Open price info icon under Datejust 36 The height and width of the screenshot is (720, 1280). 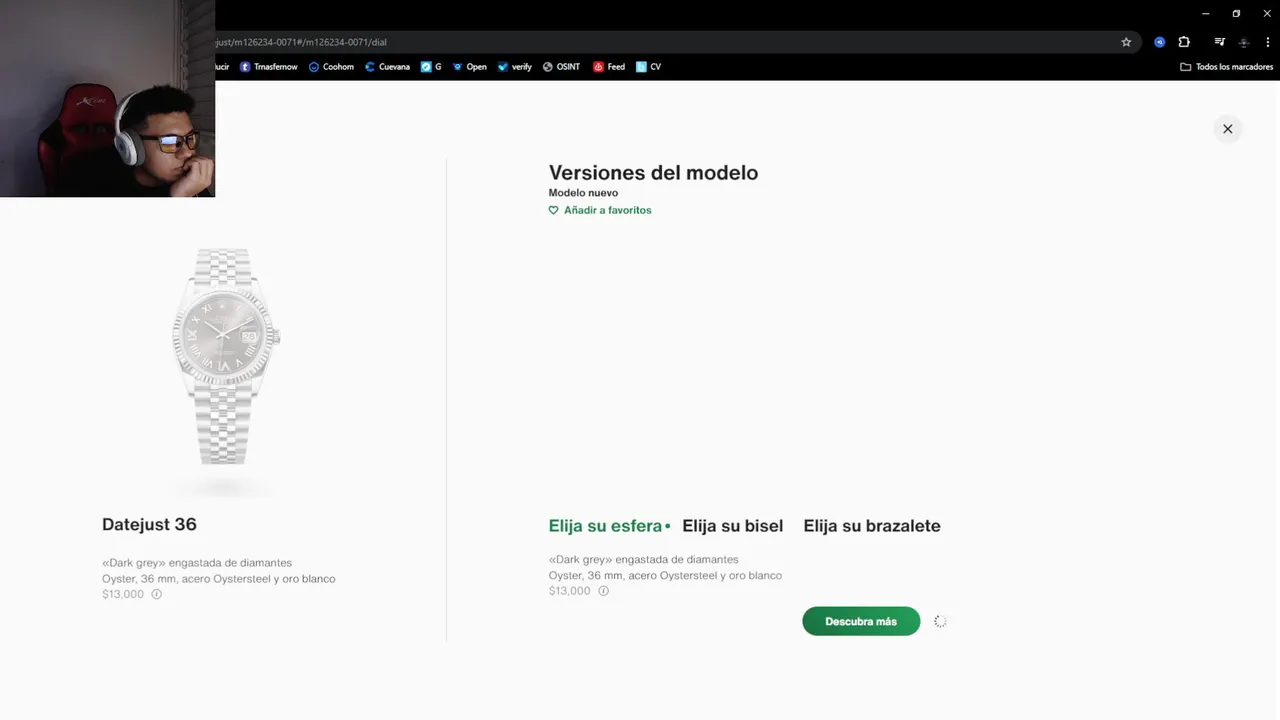[x=156, y=594]
